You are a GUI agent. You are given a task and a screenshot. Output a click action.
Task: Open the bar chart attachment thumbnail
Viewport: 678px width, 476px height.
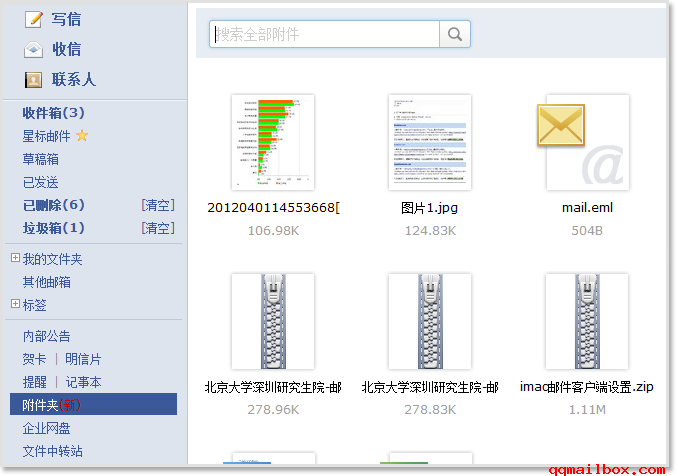click(273, 142)
